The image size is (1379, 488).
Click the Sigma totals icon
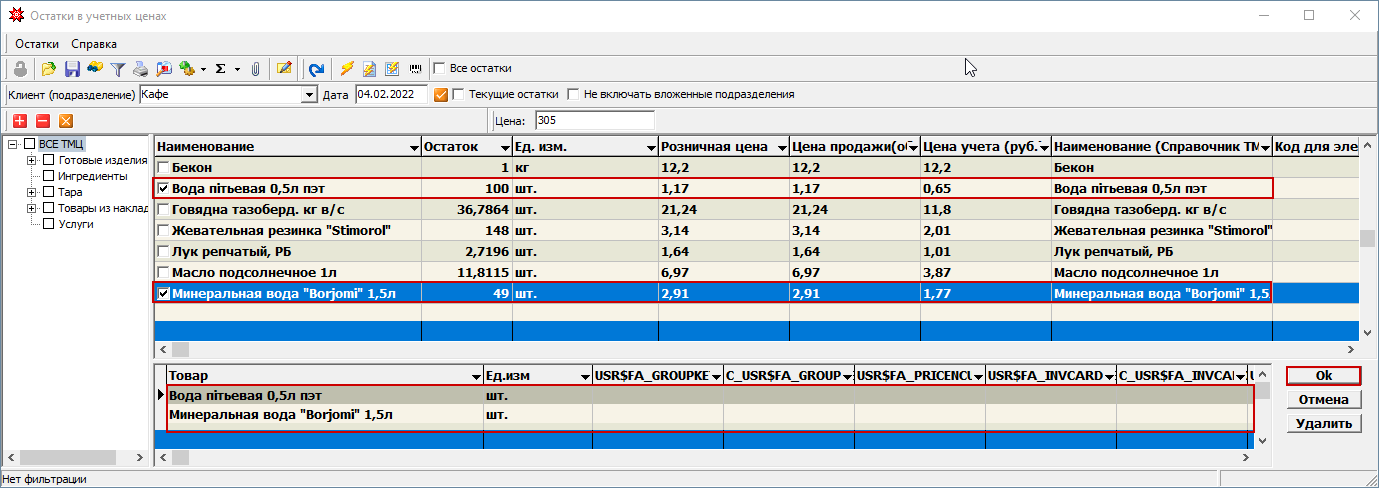[x=222, y=69]
